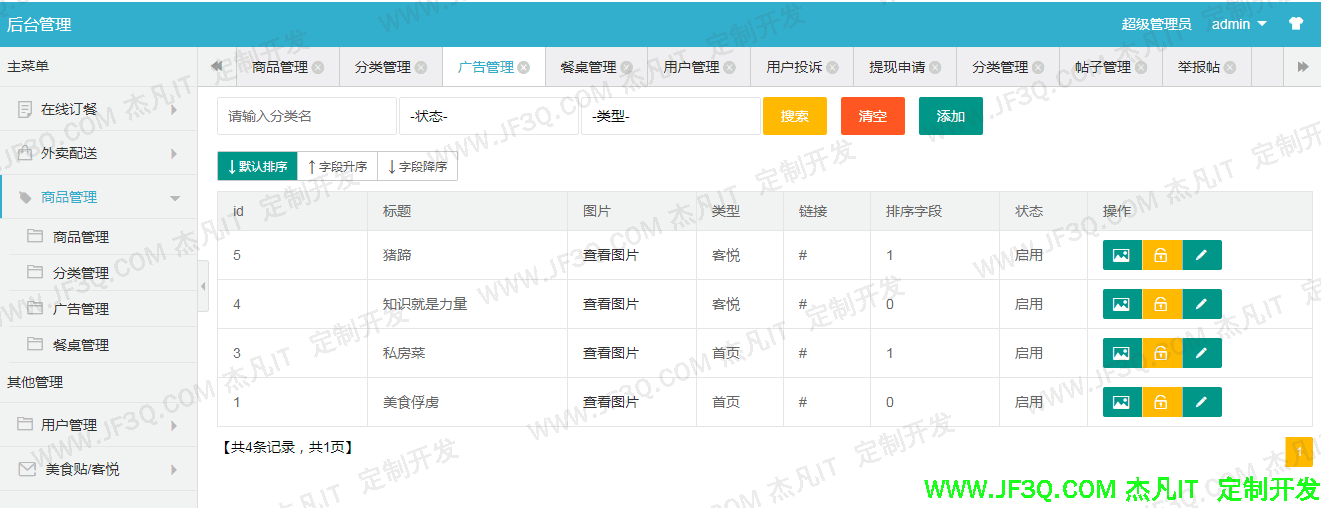Expand 用户管理 menu in sidebar
Viewport: 1321px width, 508px height.
click(x=98, y=425)
